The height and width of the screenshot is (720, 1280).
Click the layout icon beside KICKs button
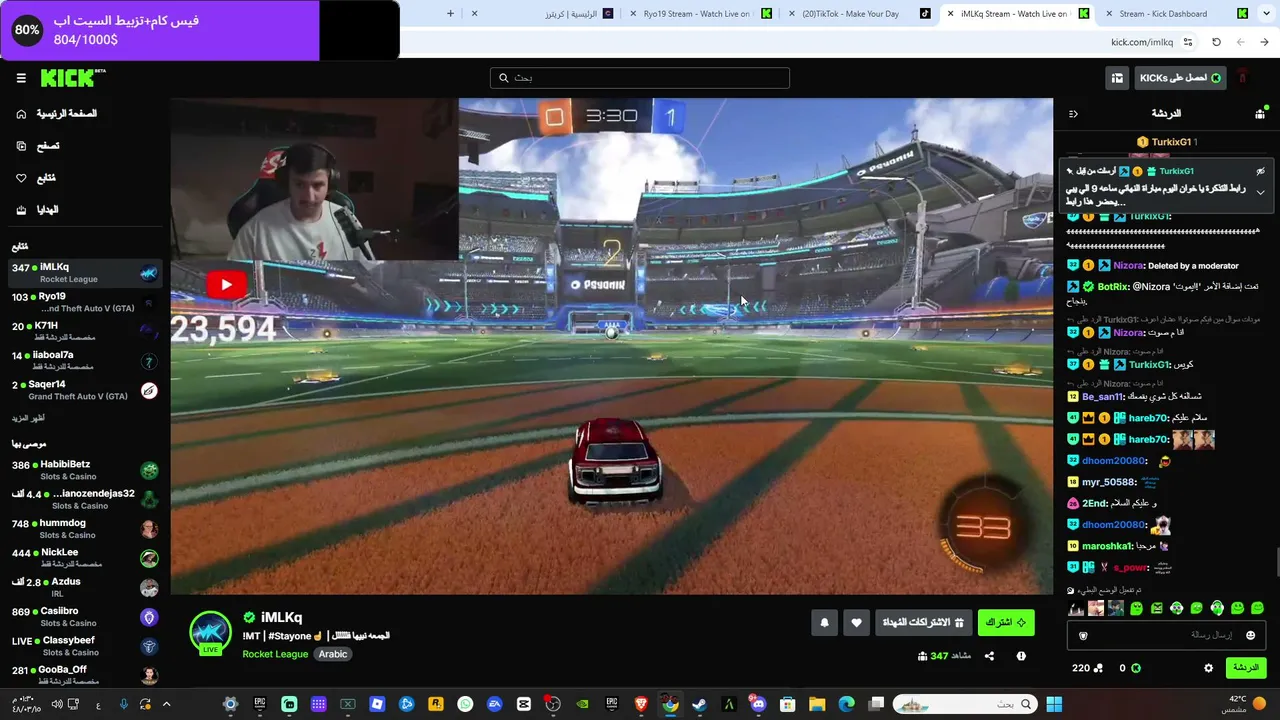tap(1117, 78)
